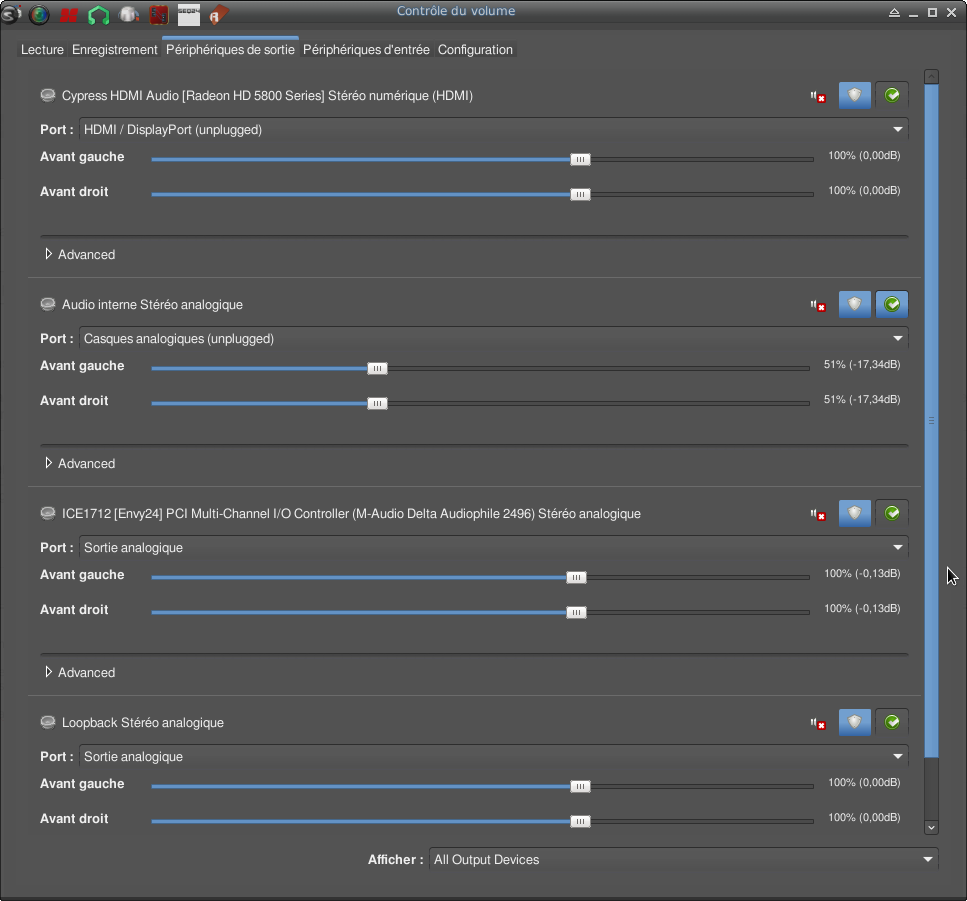Expand Advanced under Cypress HDMI Audio
This screenshot has height=901, width=967.
(80, 255)
